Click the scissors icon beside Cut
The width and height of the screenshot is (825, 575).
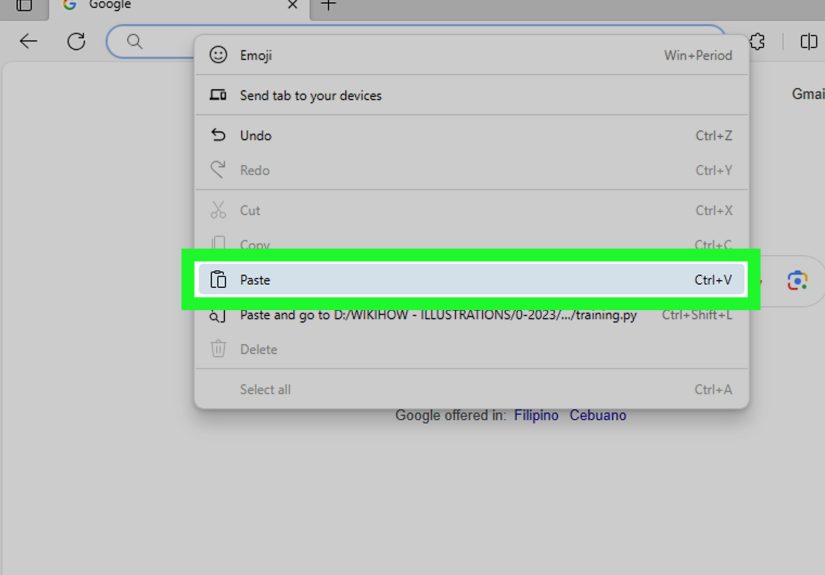click(218, 210)
